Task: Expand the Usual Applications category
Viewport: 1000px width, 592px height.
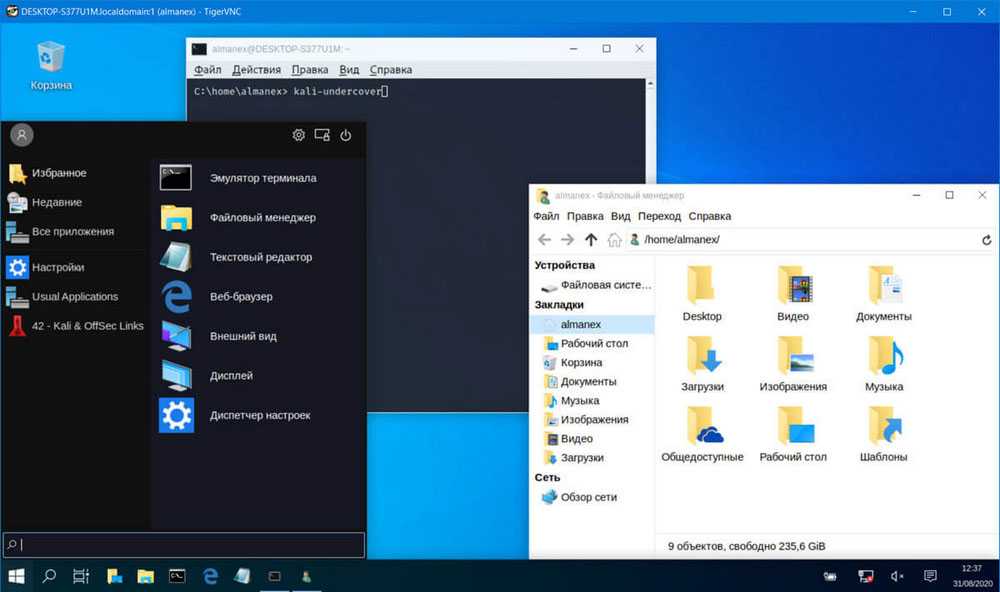Action: (x=74, y=297)
